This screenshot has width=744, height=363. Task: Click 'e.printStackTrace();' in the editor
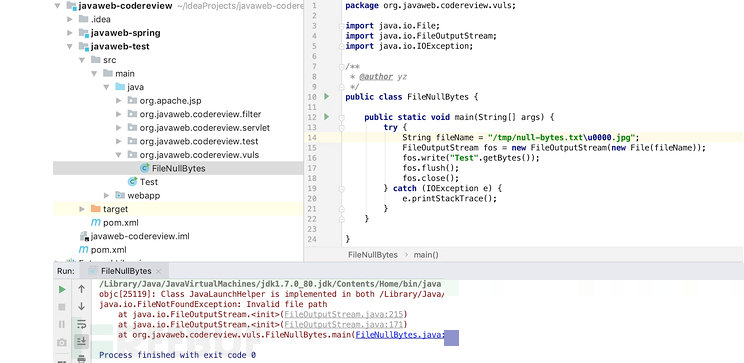tap(449, 198)
